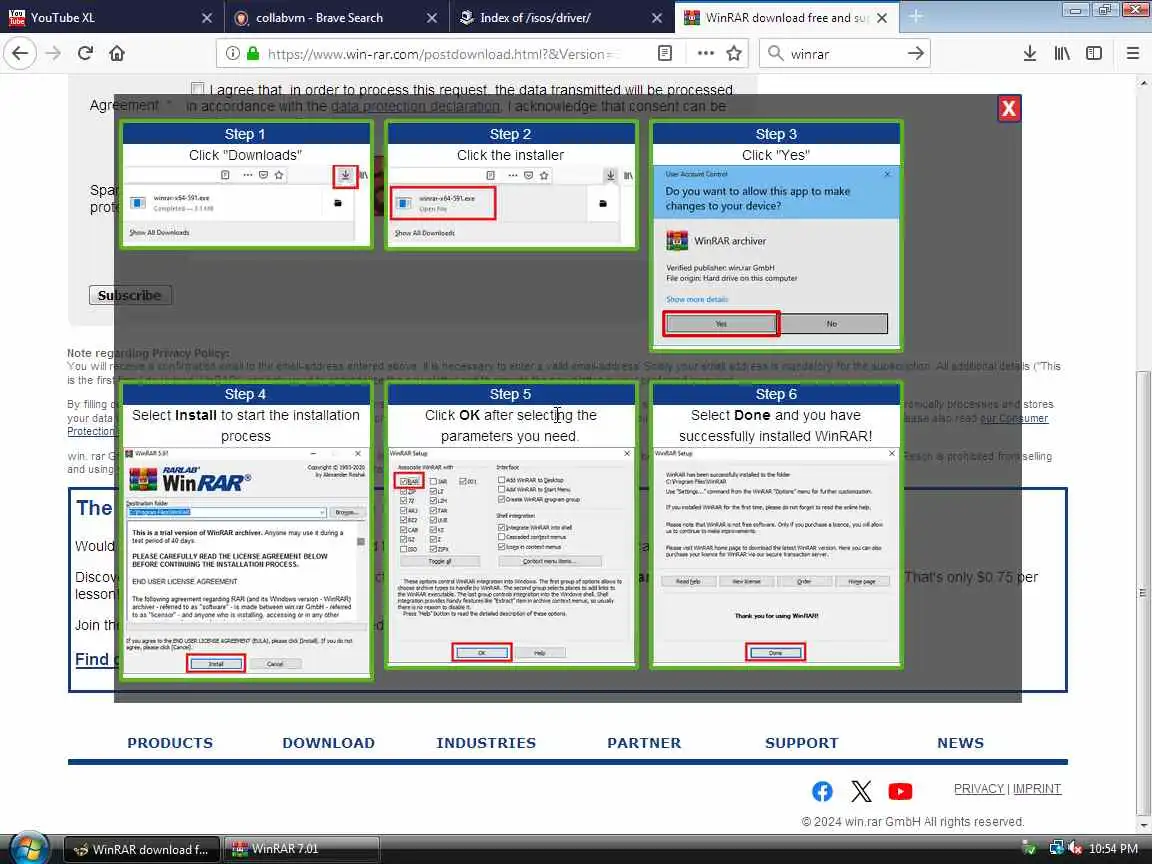Bookmark this page with the star
The image size is (1152, 864).
733,53
